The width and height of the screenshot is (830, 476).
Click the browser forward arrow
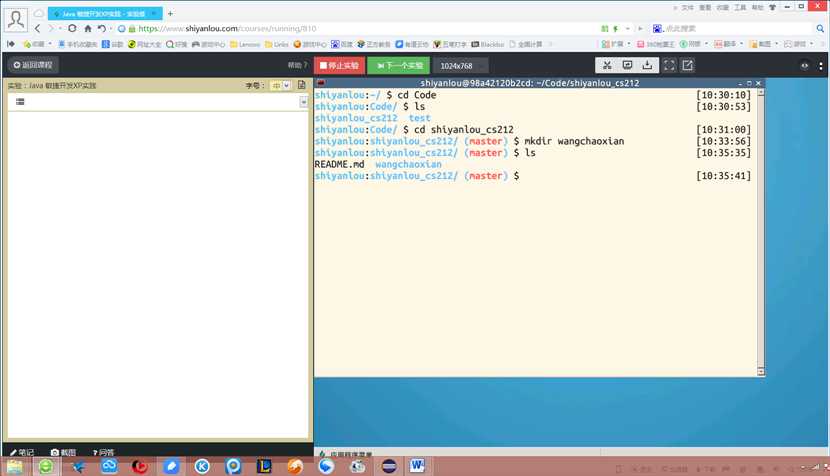pos(51,29)
